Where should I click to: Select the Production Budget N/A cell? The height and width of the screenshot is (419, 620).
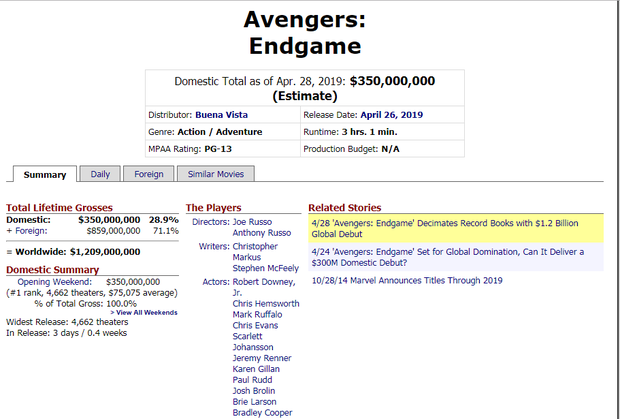[x=382, y=149]
